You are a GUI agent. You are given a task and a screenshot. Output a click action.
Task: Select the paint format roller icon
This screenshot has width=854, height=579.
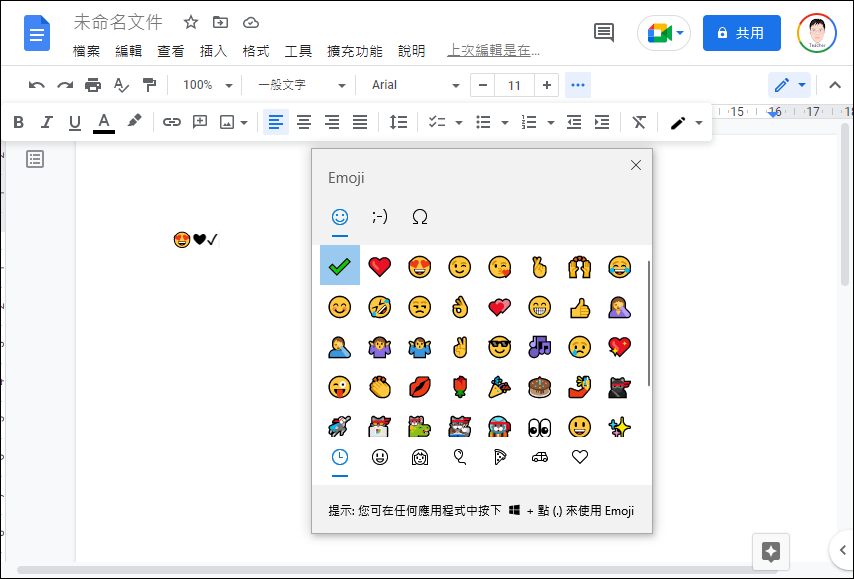coord(149,85)
